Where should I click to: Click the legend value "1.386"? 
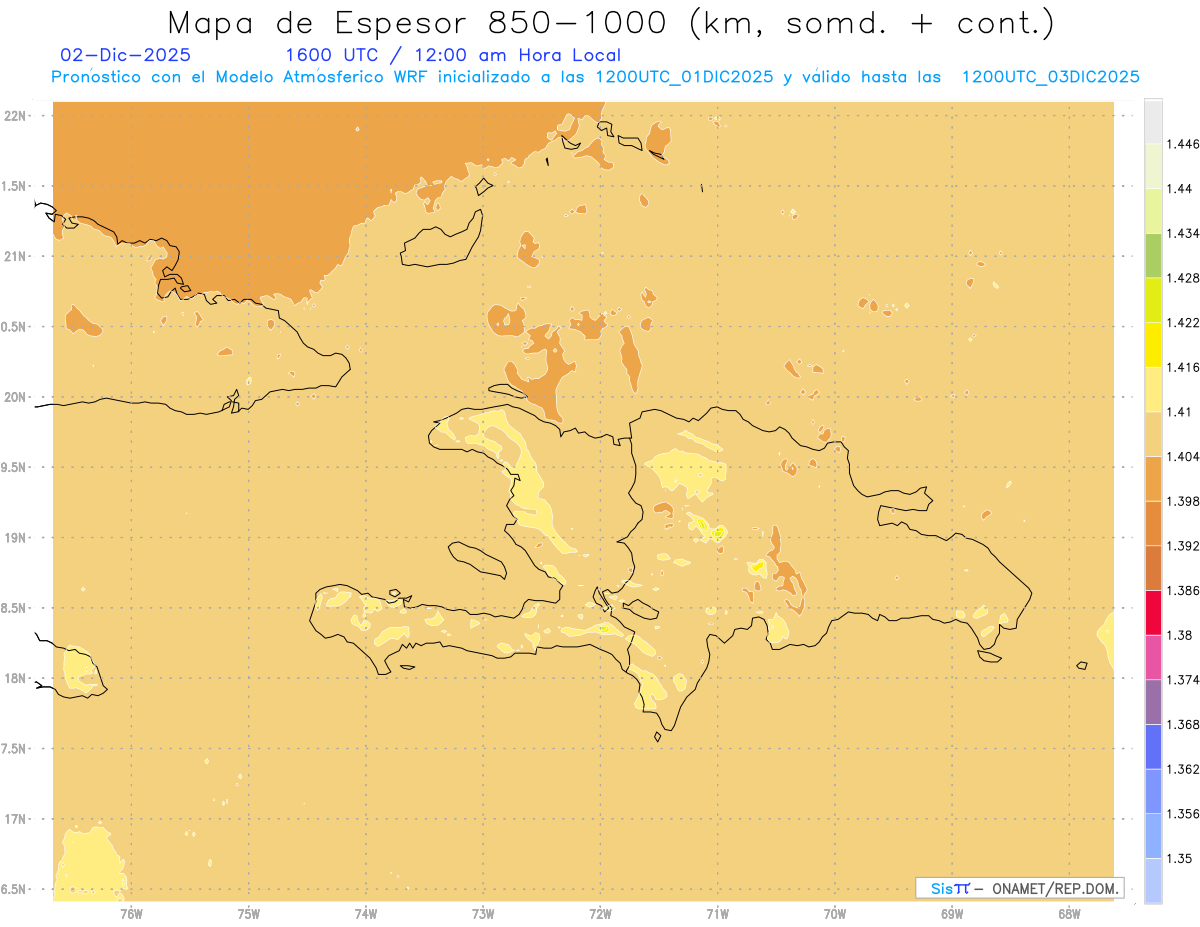[x=1183, y=591]
